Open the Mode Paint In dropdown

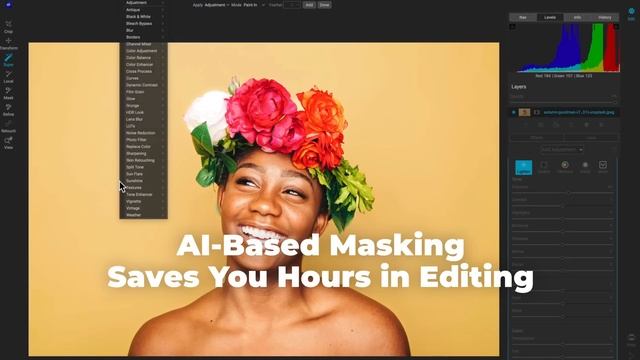pyautogui.click(x=254, y=5)
